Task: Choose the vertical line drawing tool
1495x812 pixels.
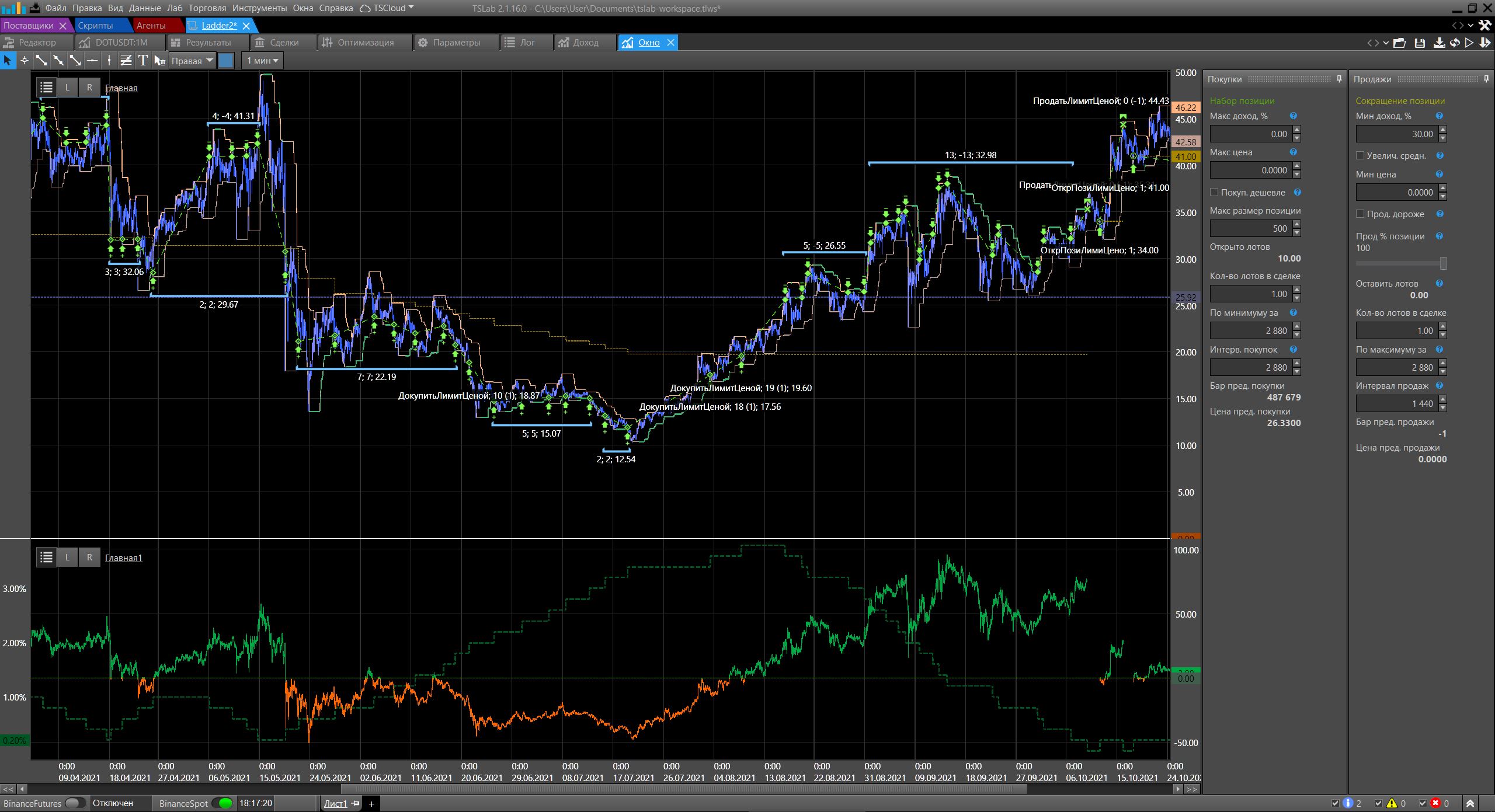Action: point(109,60)
